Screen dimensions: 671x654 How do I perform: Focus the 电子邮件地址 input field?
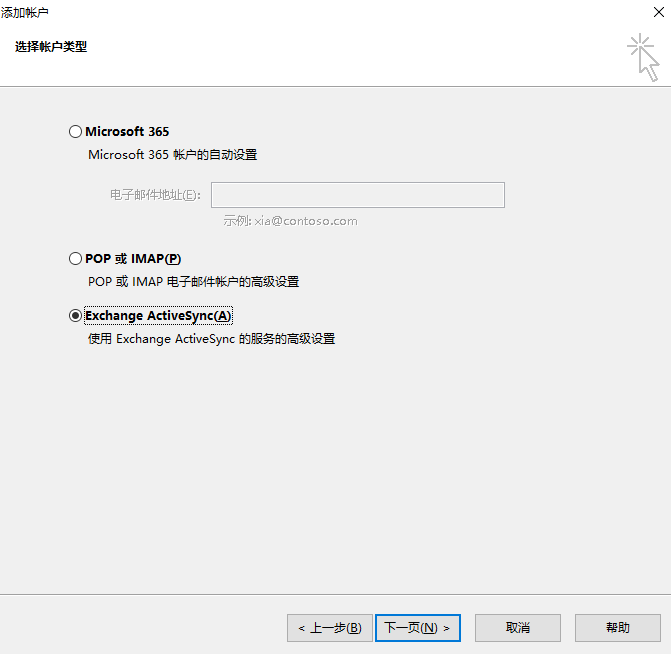tap(357, 195)
